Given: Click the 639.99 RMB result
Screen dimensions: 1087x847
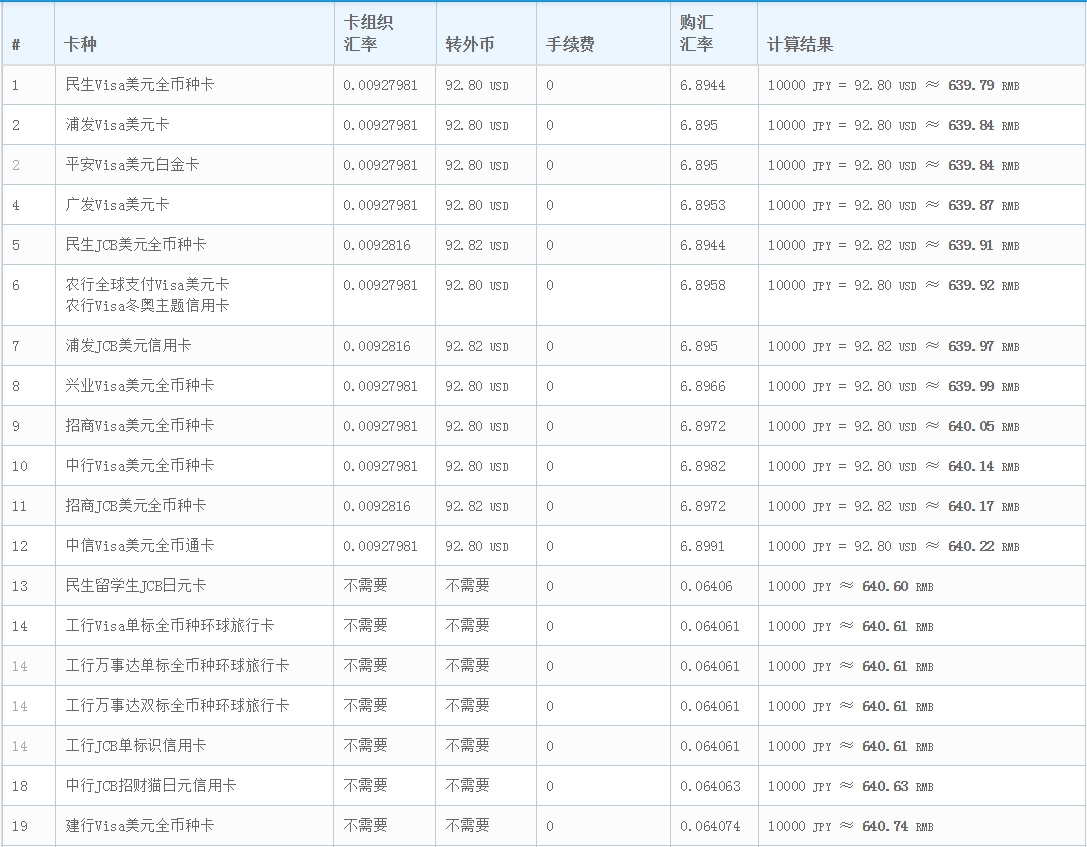Looking at the screenshot, I should [984, 386].
